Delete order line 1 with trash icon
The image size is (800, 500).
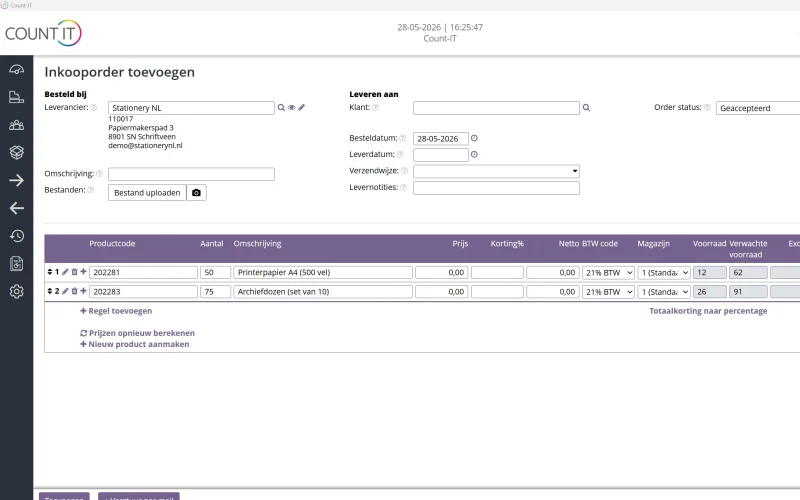pos(74,272)
